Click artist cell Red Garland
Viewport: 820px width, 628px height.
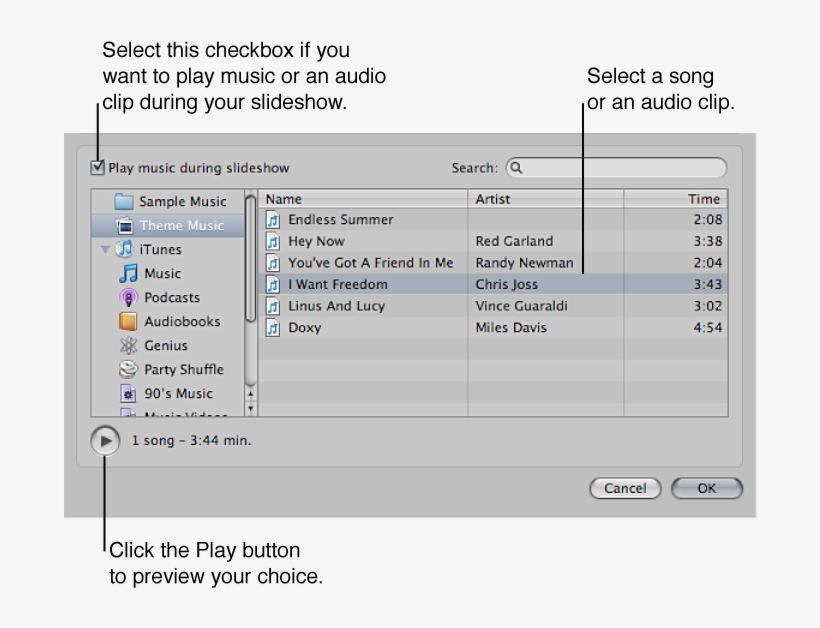[514, 241]
